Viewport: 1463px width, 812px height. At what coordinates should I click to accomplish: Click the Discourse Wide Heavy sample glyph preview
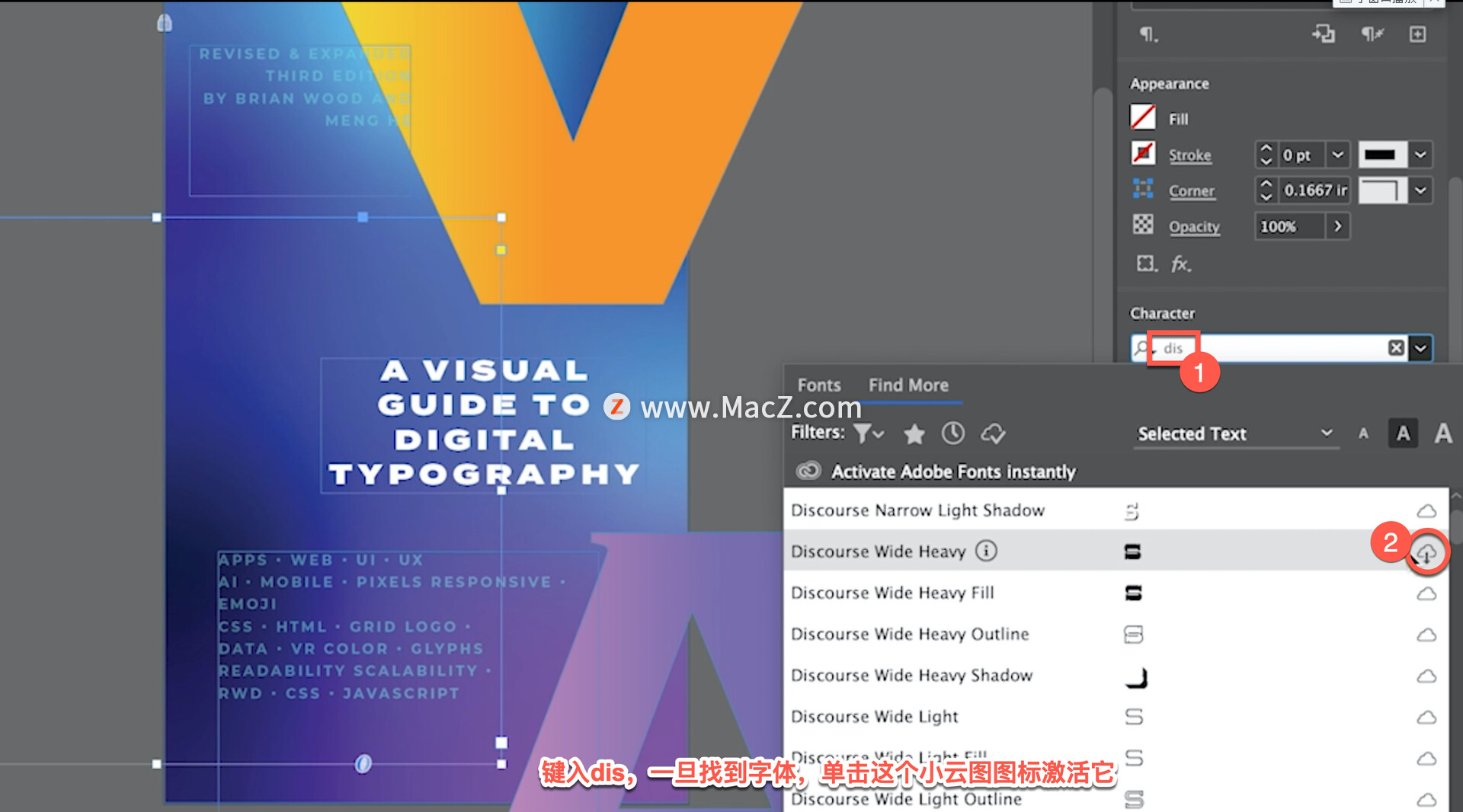1133,551
